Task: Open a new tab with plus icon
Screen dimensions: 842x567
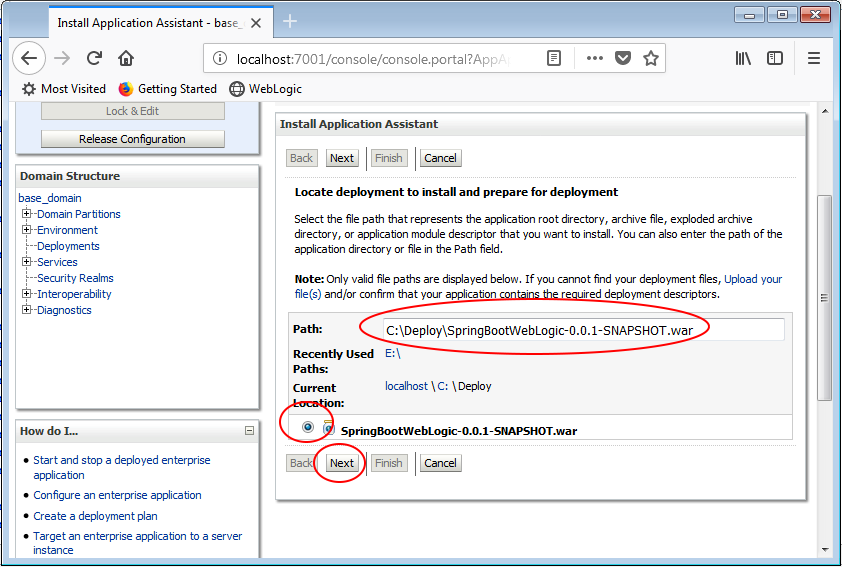Action: 290,21
